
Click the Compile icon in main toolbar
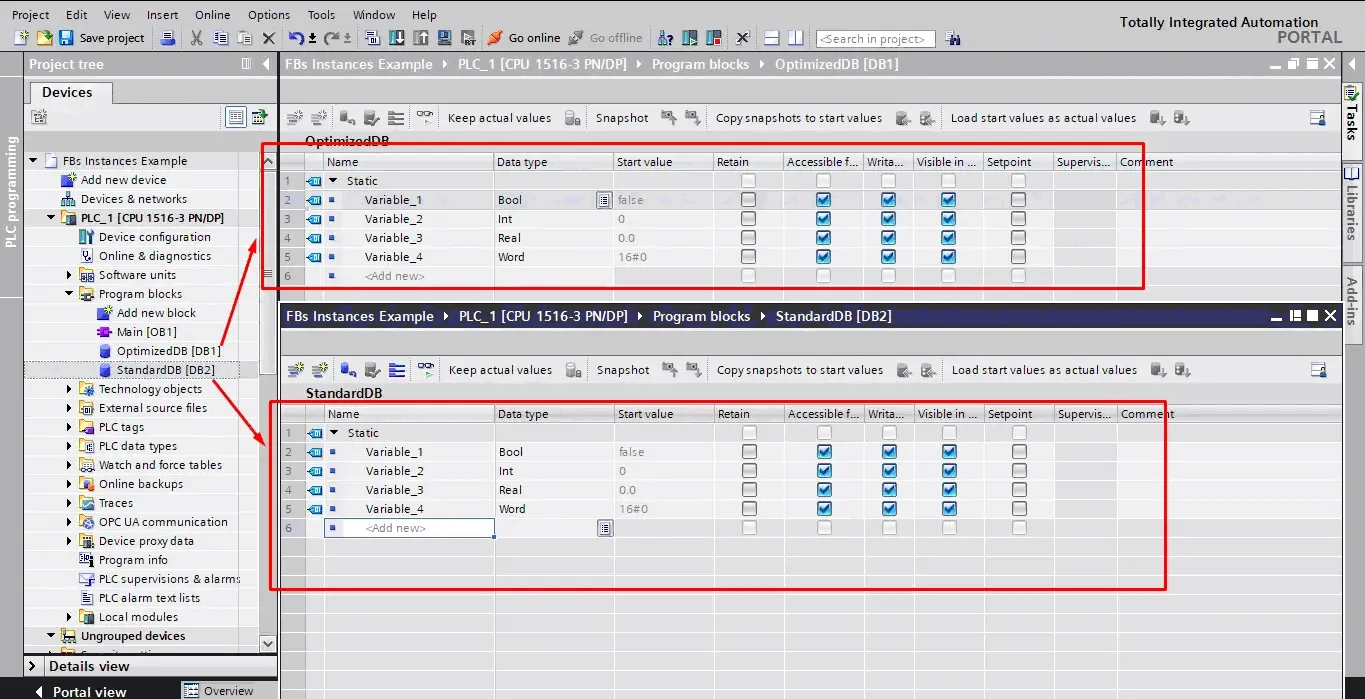(x=373, y=38)
